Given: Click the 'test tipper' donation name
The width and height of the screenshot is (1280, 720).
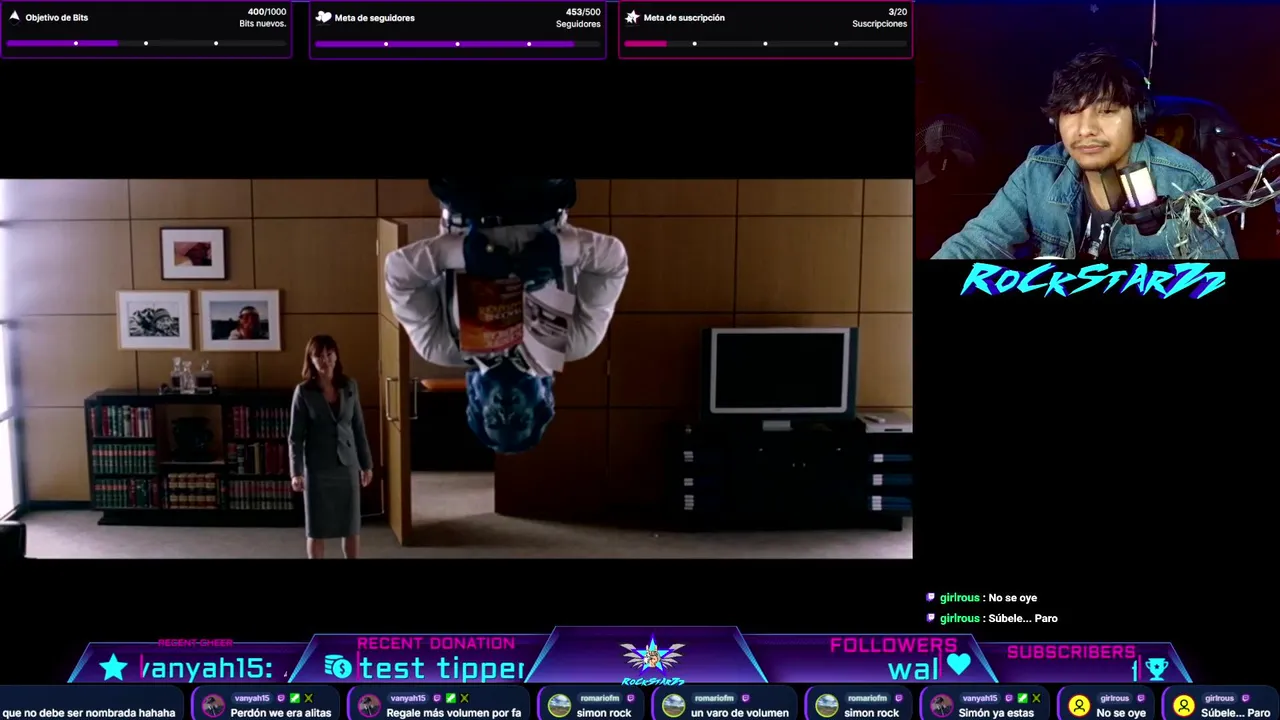Looking at the screenshot, I should 442,668.
